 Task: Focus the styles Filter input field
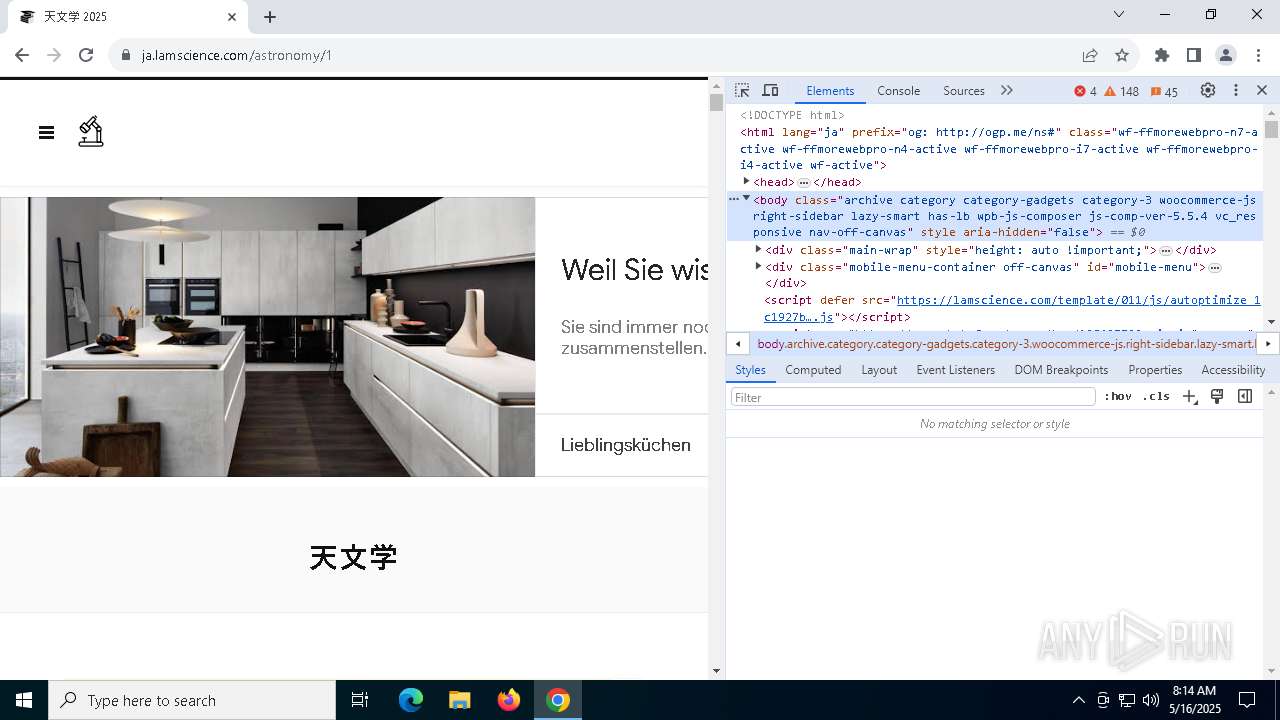pyautogui.click(x=913, y=397)
